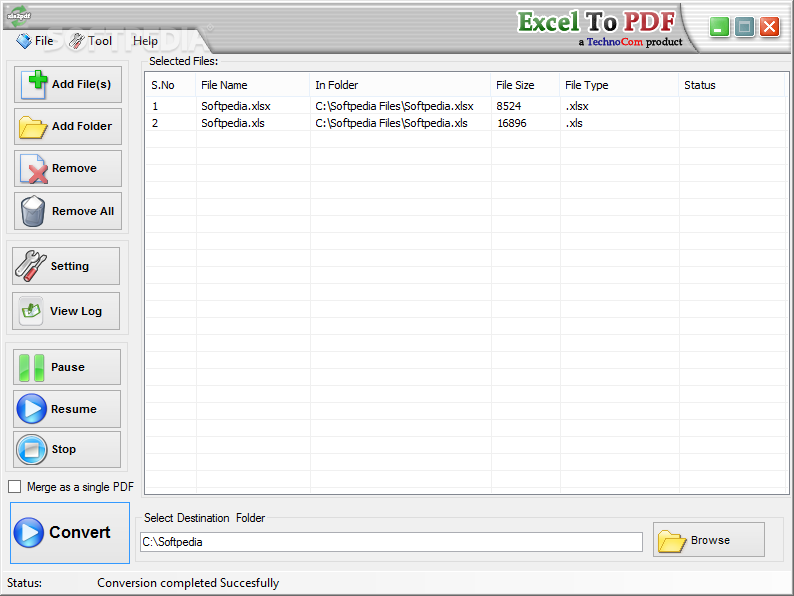The image size is (794, 596).
Task: Click path C:\Softpedia Files\Softpedia.xls
Action: pos(391,123)
